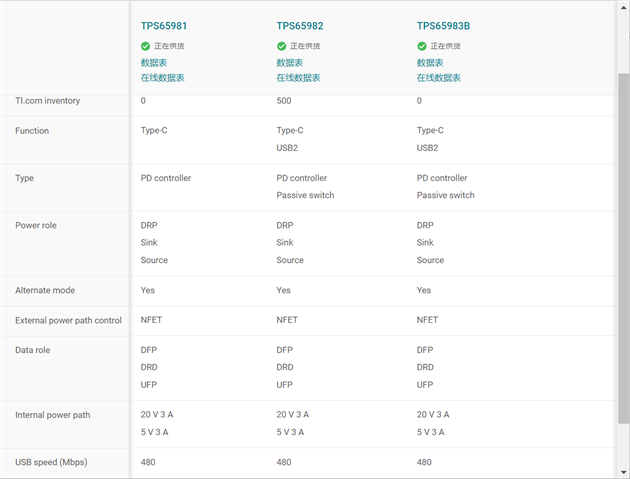Select External power path control label
This screenshot has width=630, height=479.
[x=68, y=320]
